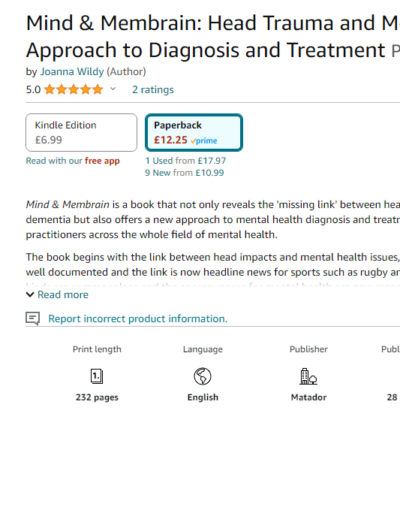Click the Print length page icon
Viewport: 400px width, 516px height.
pos(97,376)
